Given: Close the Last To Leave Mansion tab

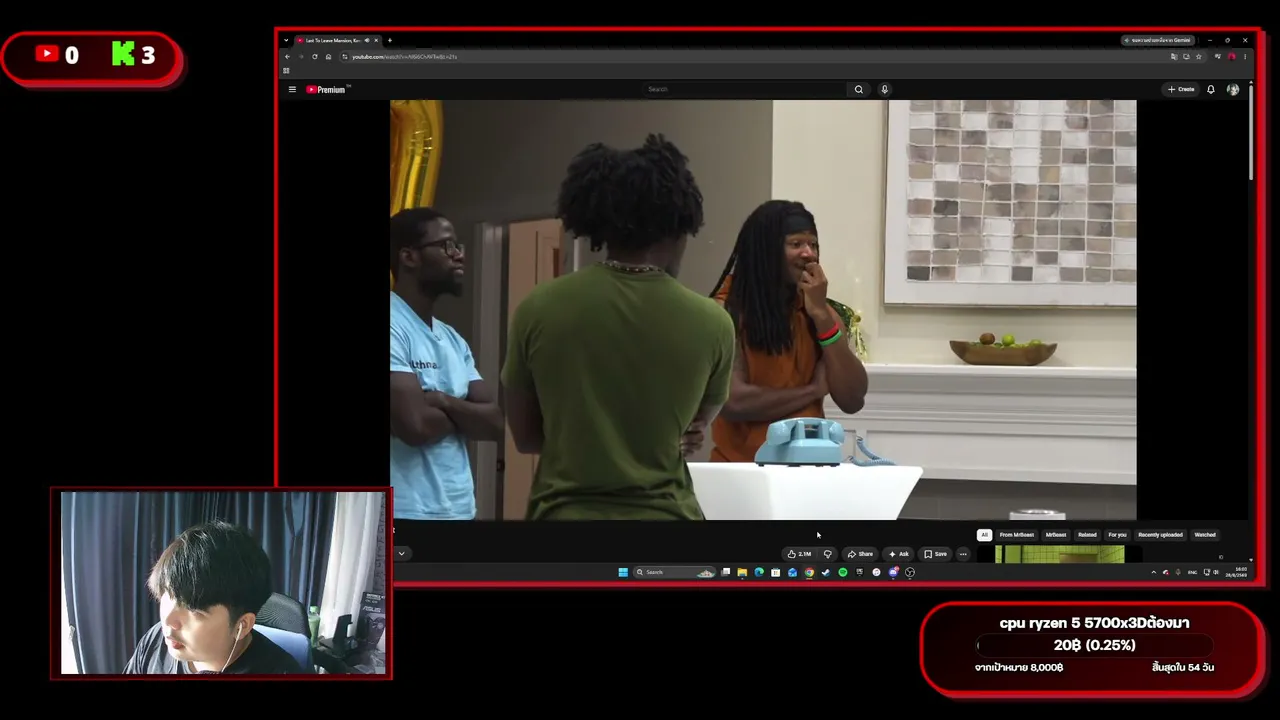Looking at the screenshot, I should pos(377,41).
